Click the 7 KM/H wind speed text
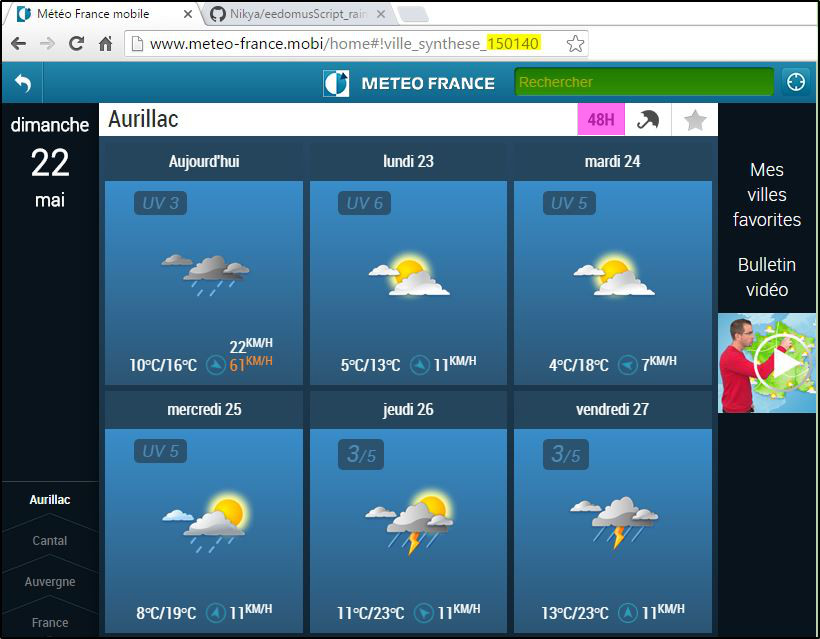Image resolution: width=820 pixels, height=639 pixels. [659, 363]
